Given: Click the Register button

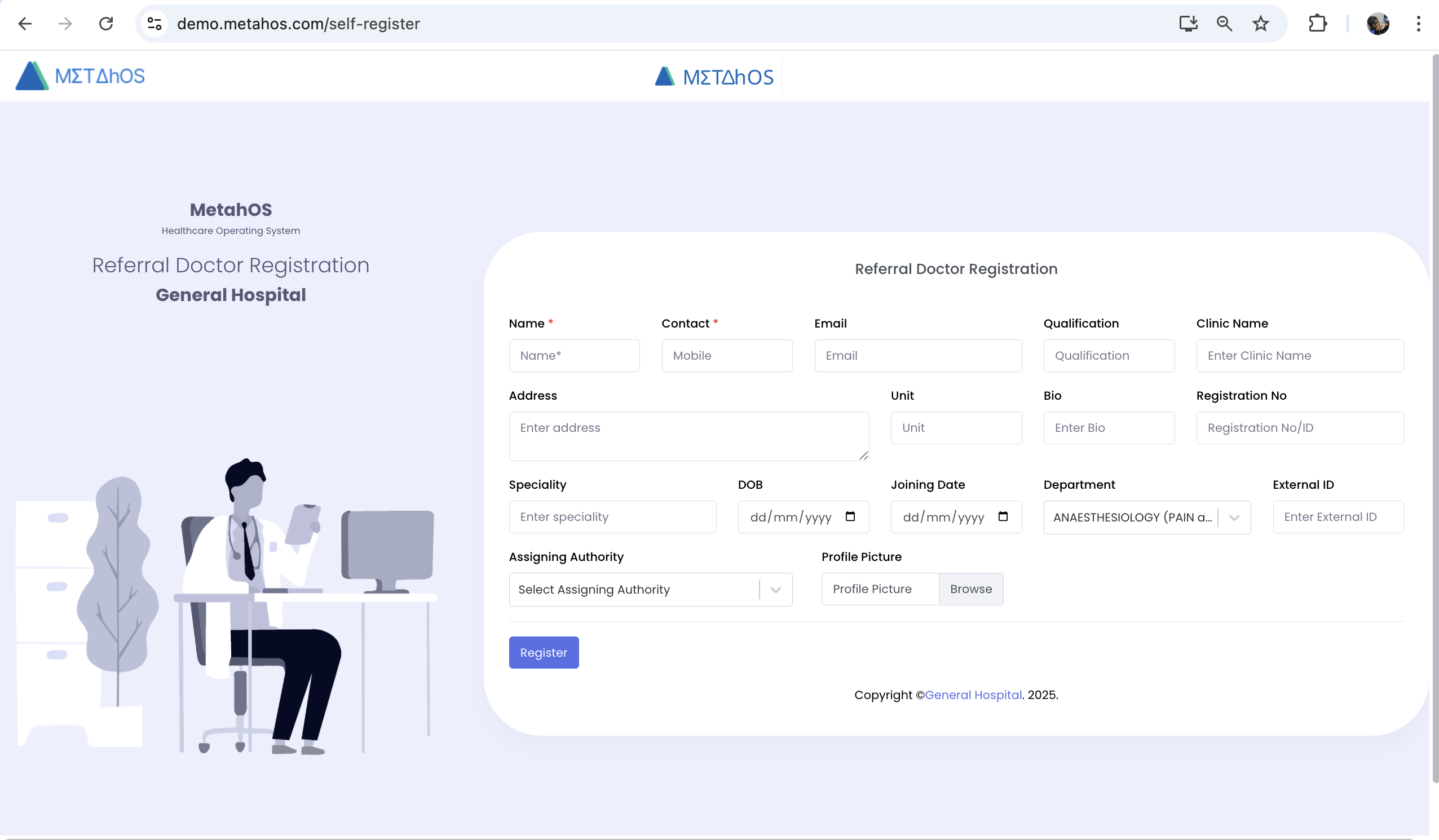Looking at the screenshot, I should [544, 652].
